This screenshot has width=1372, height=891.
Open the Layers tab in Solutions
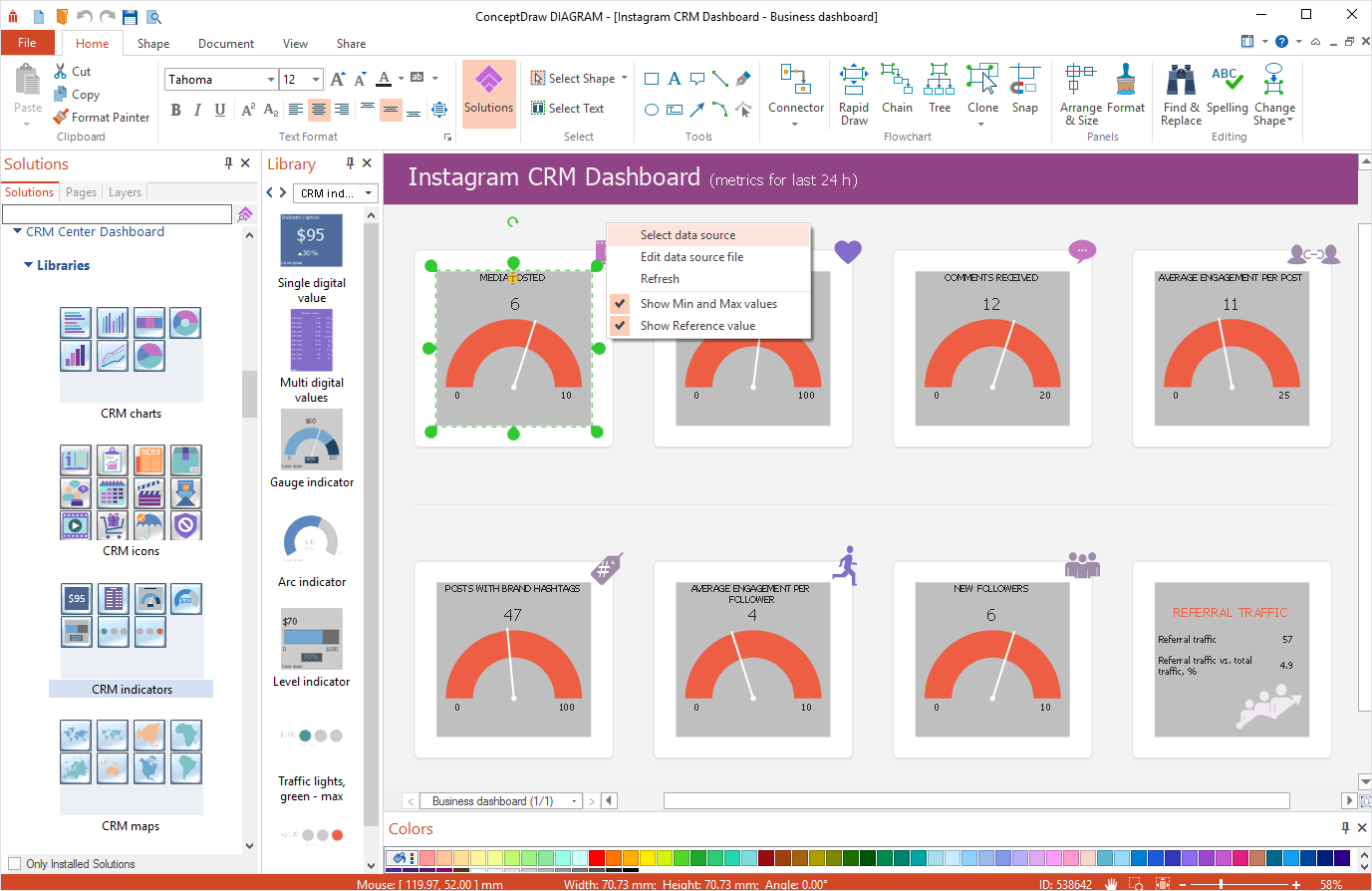(125, 192)
